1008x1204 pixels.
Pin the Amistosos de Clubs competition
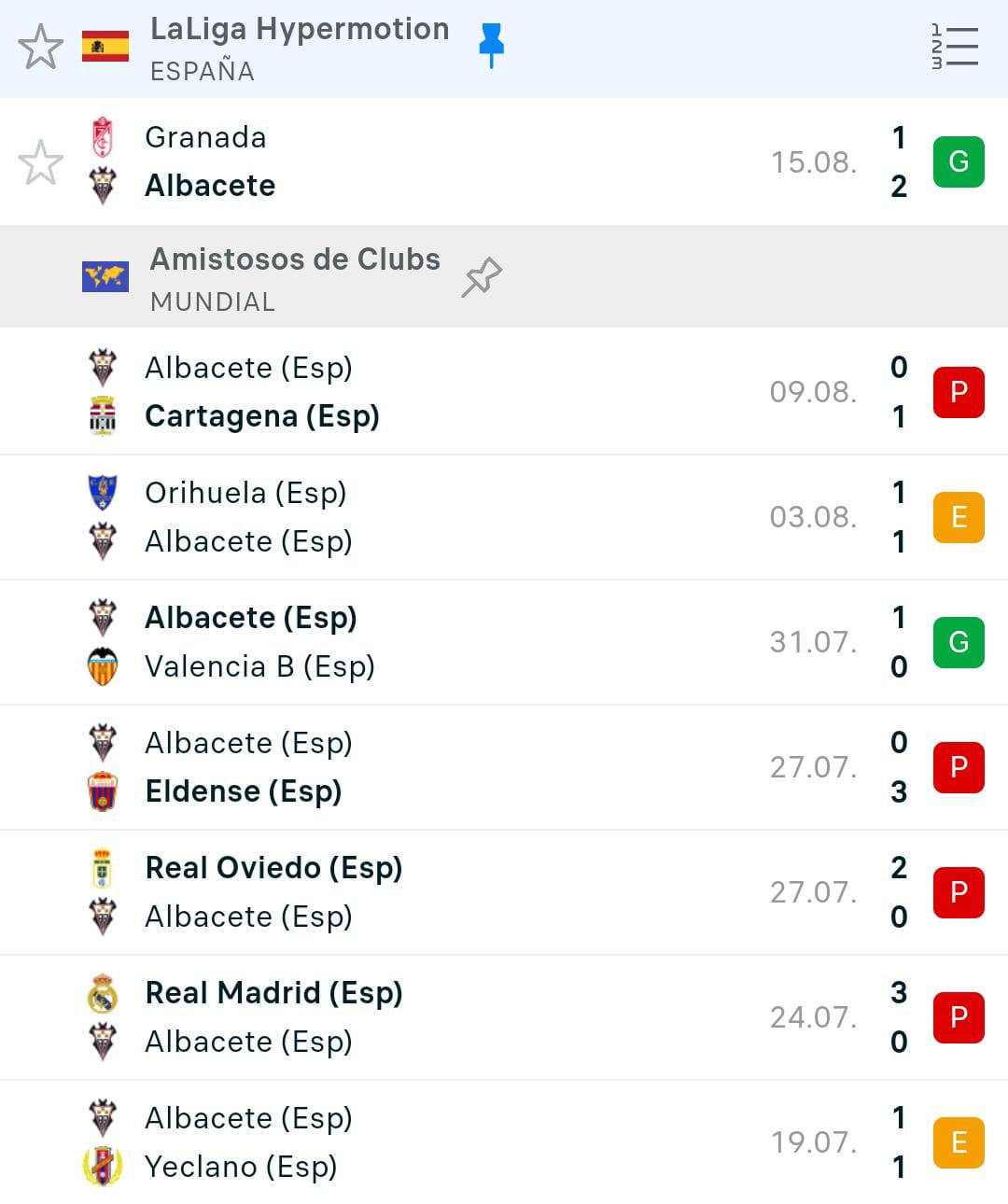pyautogui.click(x=482, y=277)
